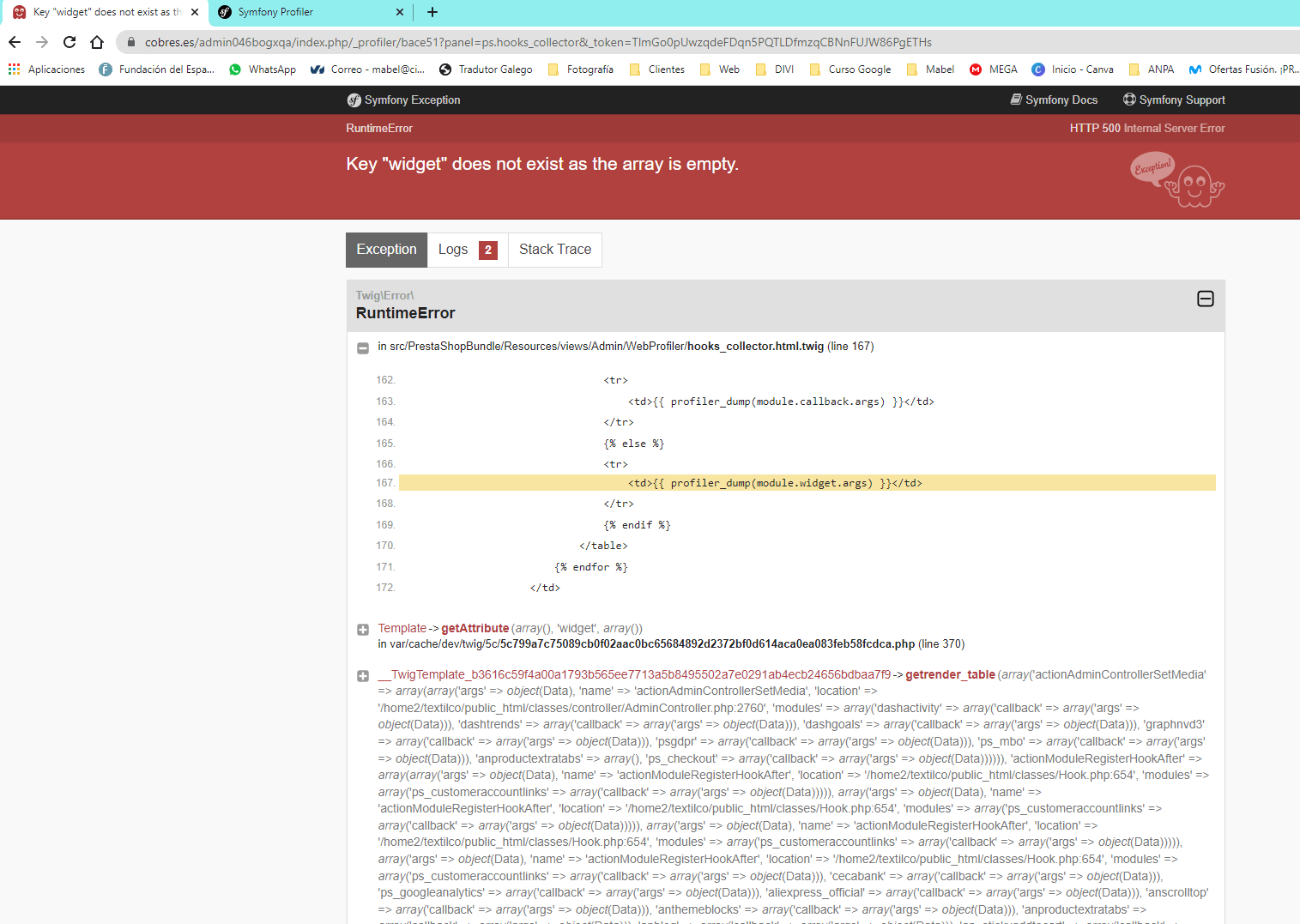Collapse the hooks_collector.html.twig trace entry
Viewport: 1300px width, 924px height.
click(363, 348)
